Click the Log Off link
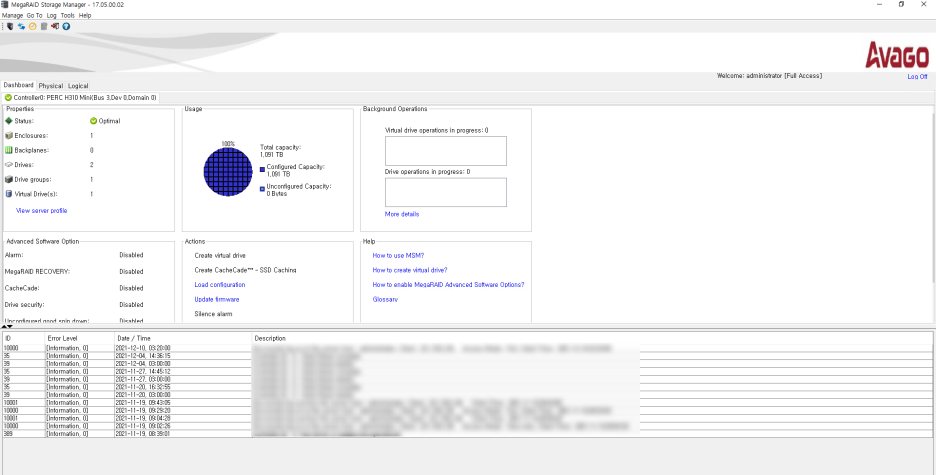This screenshot has width=936, height=475. [917, 76]
